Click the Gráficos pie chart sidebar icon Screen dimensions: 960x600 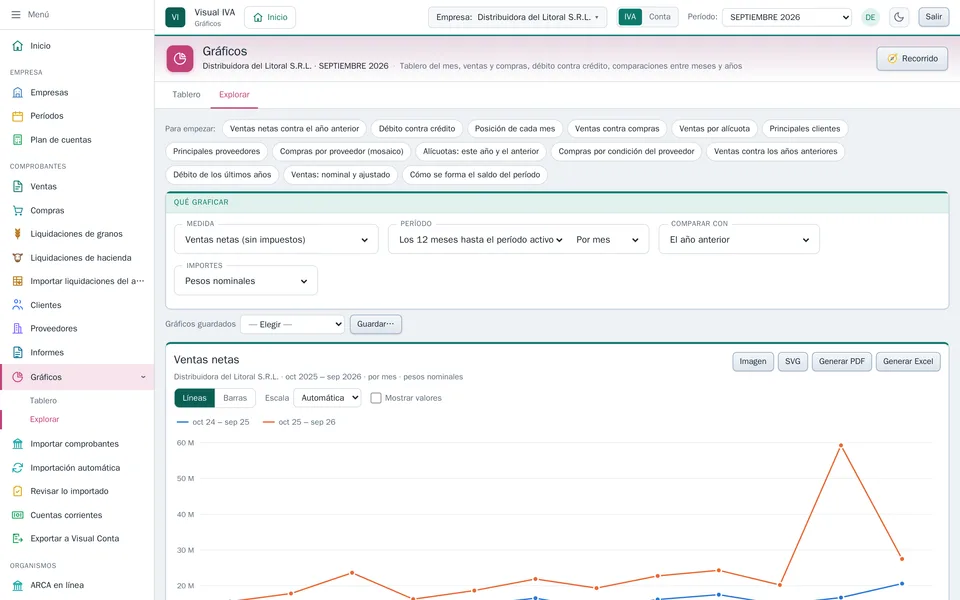(x=18, y=377)
